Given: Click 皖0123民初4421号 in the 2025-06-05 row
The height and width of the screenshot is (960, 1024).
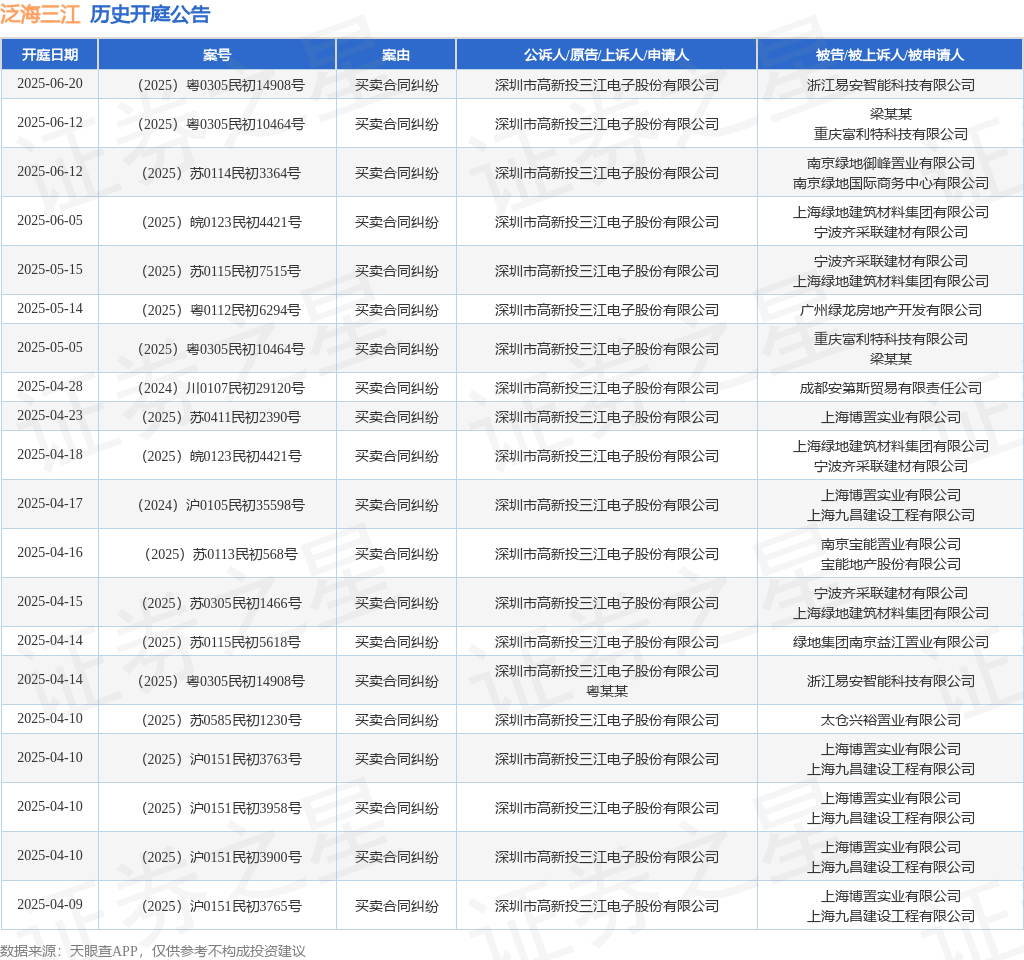Looking at the screenshot, I should (246, 222).
